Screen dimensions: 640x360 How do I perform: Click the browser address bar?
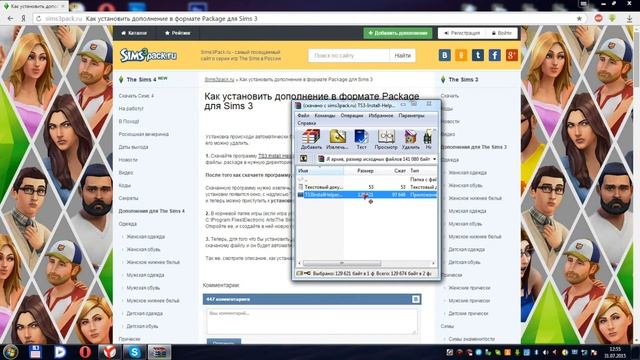306,18
